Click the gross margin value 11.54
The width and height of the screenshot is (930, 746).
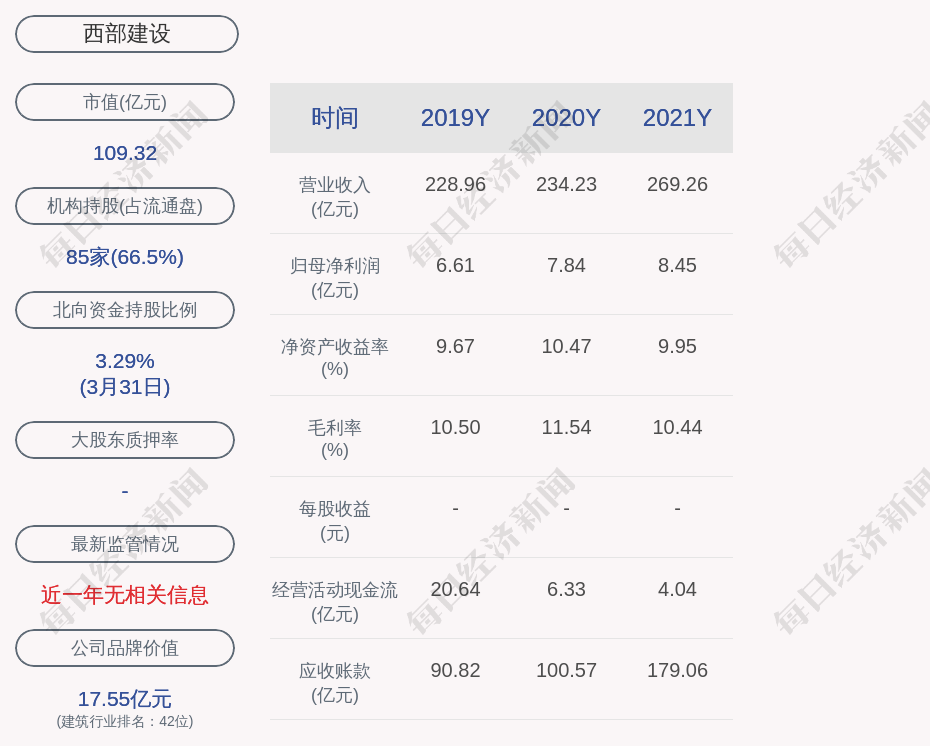pyautogui.click(x=566, y=428)
